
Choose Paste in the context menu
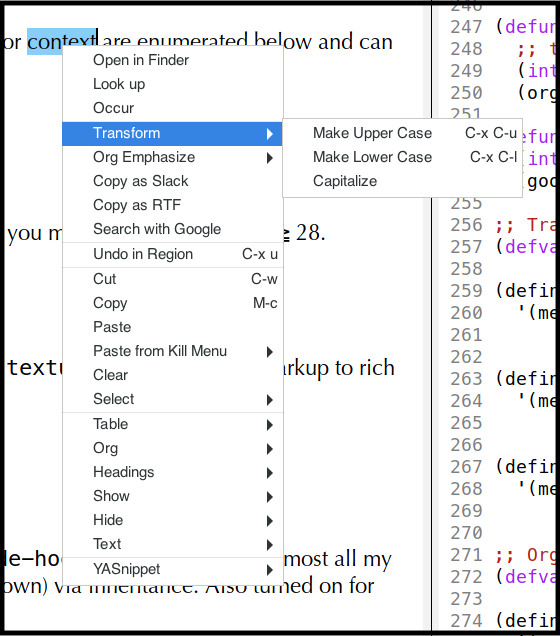pyautogui.click(x=172, y=327)
